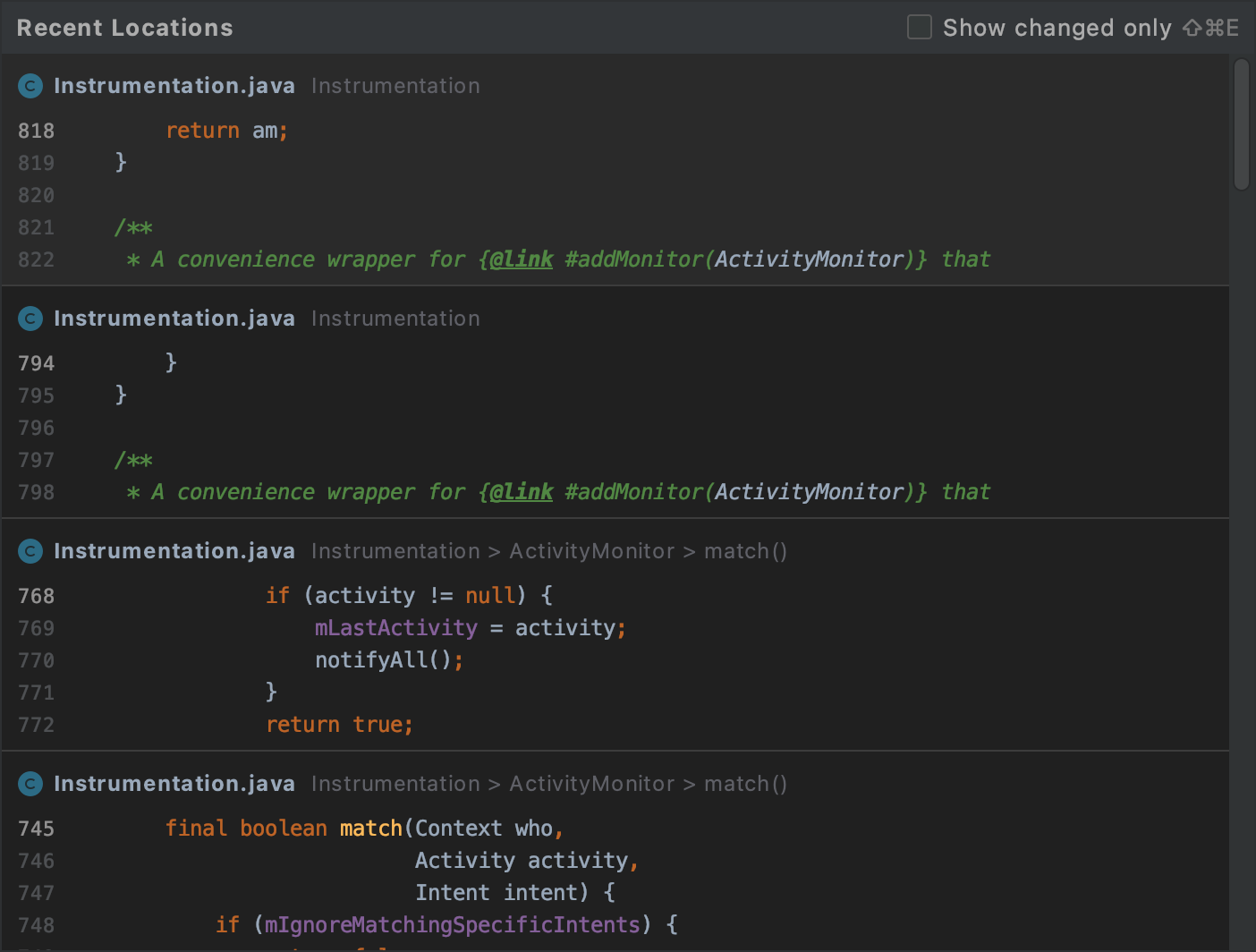
Task: Click the Show changed only label
Action: pyautogui.click(x=1057, y=28)
